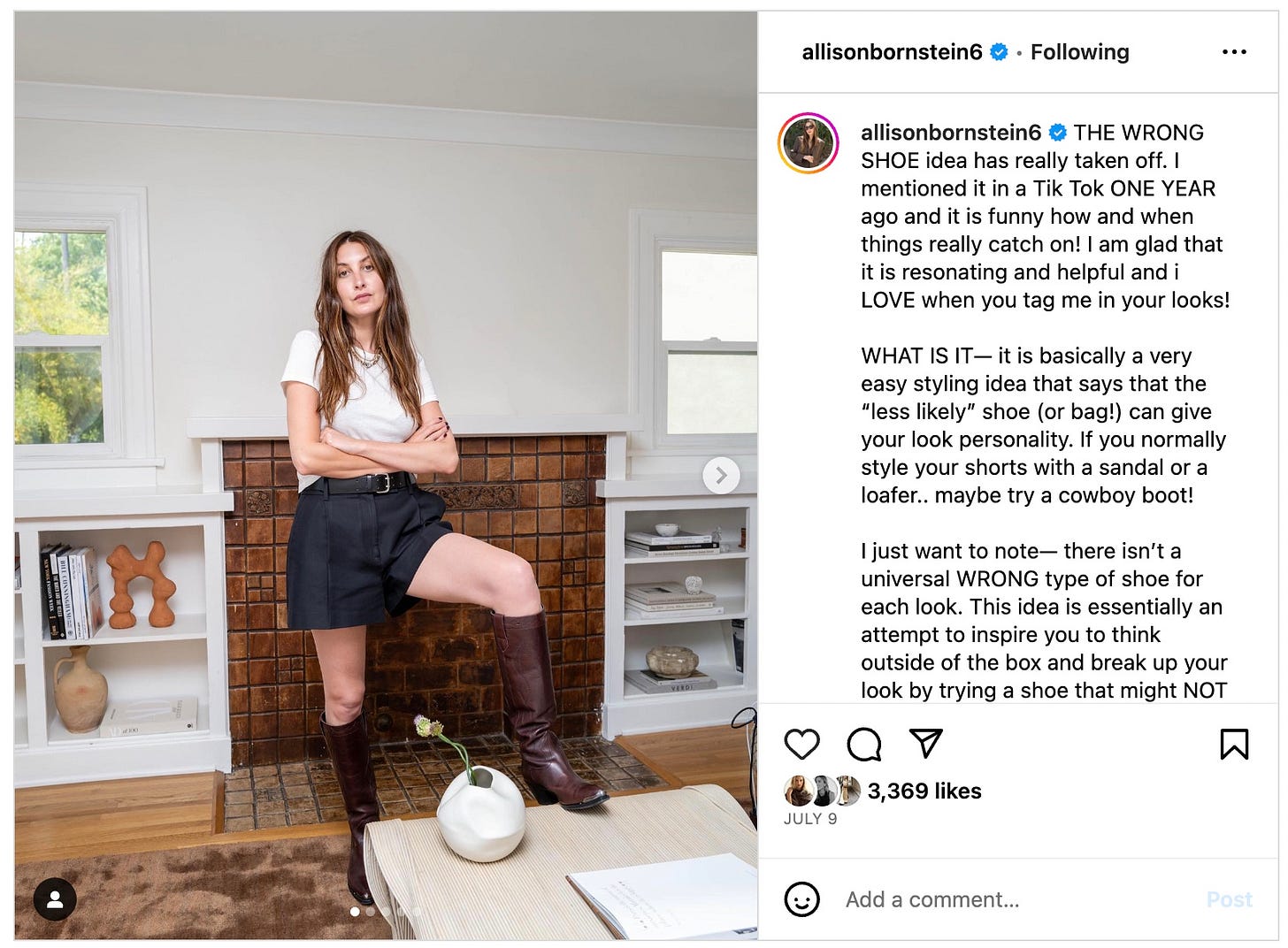Like the post with the heart icon
The image size is (1288, 948).
(x=801, y=744)
